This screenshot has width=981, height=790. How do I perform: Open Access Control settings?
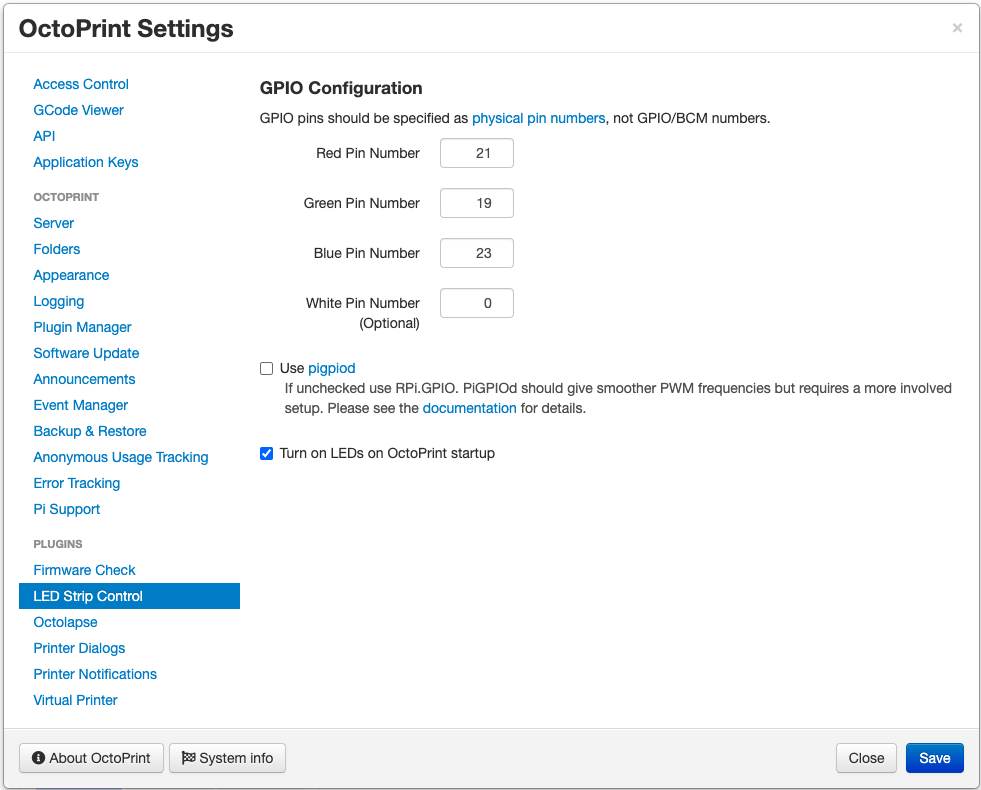point(81,84)
